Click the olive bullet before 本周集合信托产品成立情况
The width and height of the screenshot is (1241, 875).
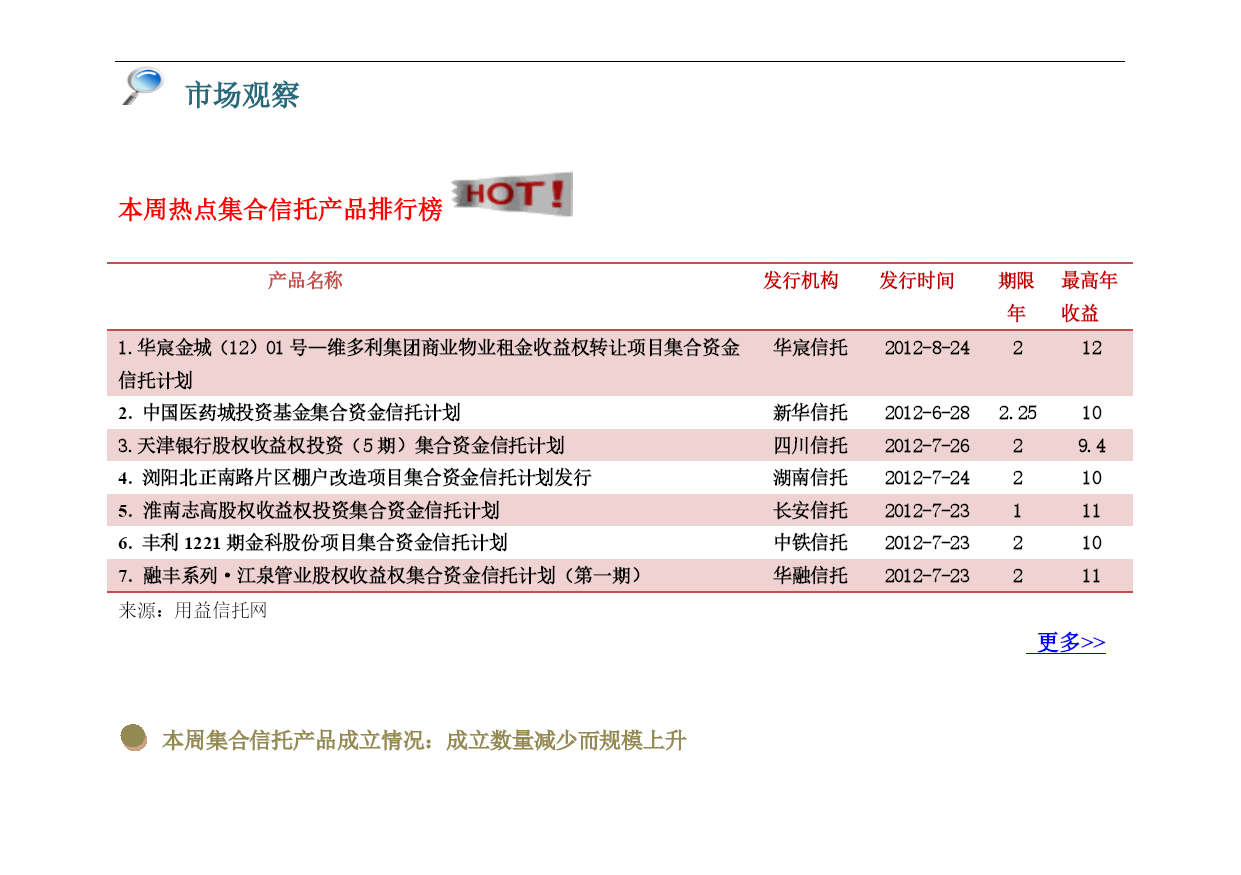(x=134, y=738)
